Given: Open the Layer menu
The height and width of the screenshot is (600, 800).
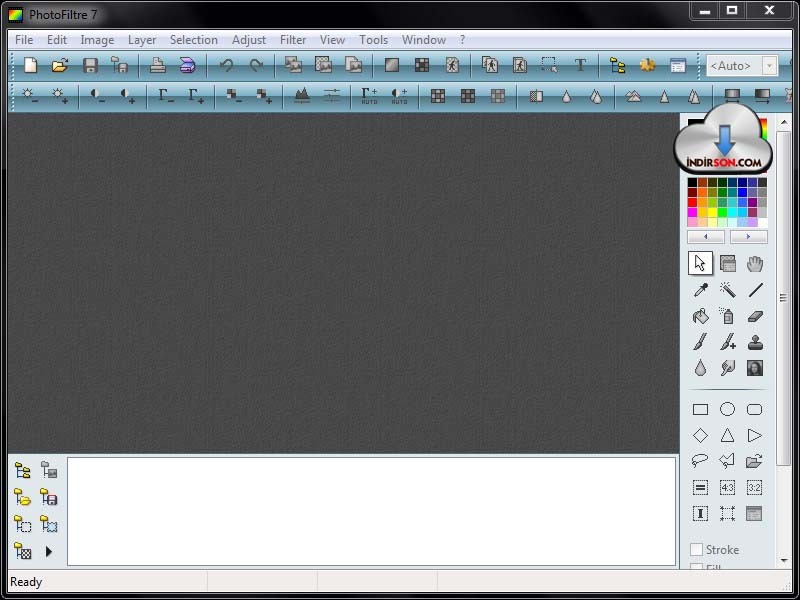Looking at the screenshot, I should [x=142, y=40].
